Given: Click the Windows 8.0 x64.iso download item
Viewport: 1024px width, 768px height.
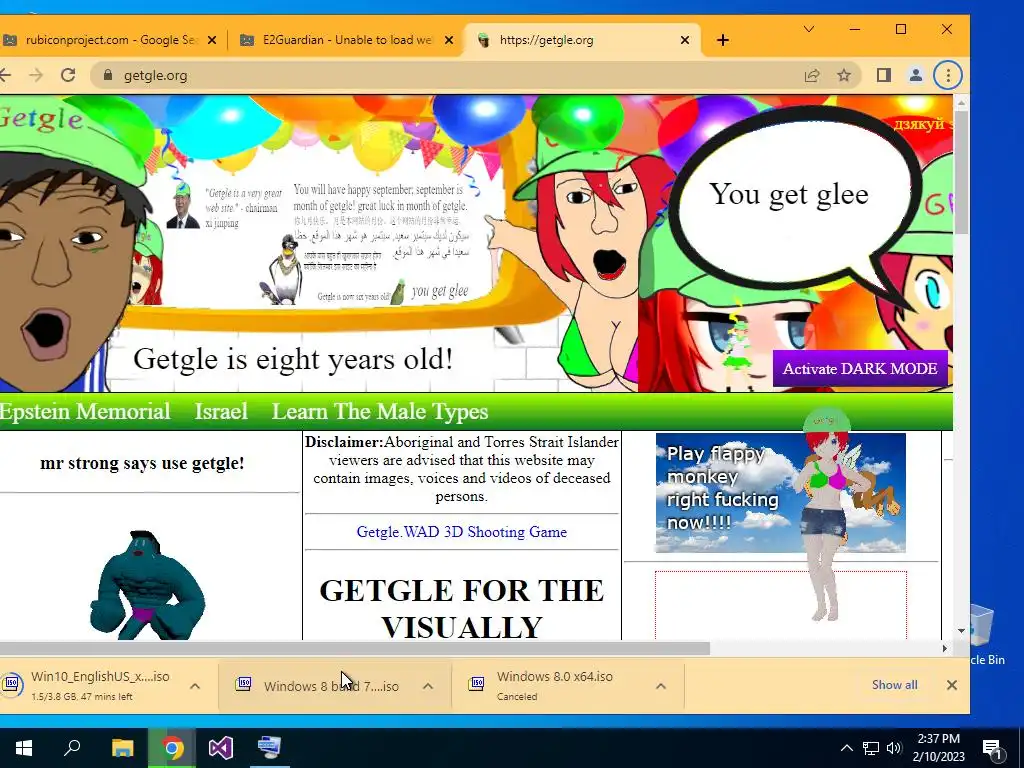Looking at the screenshot, I should coord(554,686).
